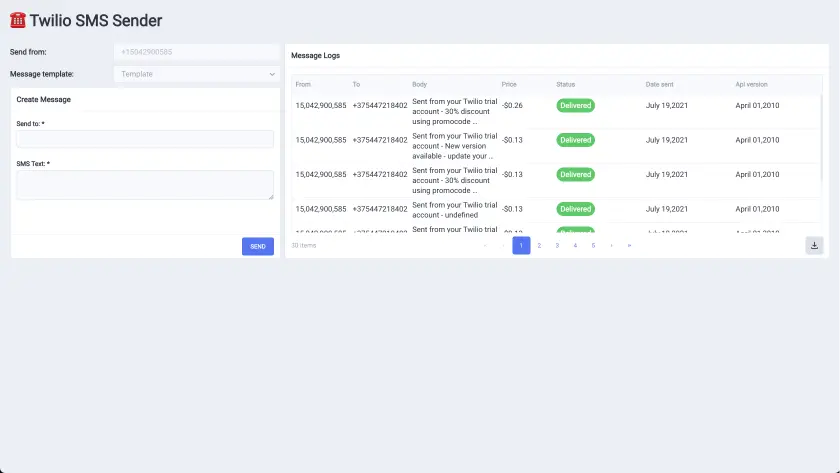Click the To column header

pyautogui.click(x=356, y=85)
